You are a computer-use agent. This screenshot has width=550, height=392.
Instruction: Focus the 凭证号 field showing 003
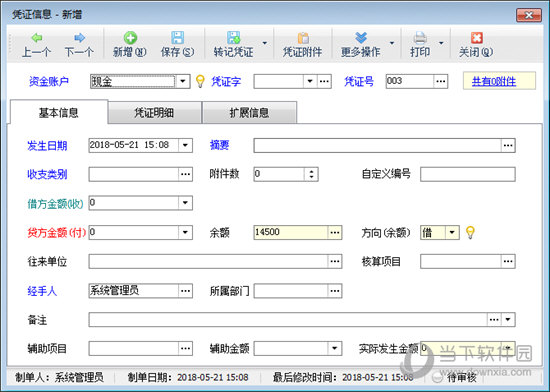point(410,81)
